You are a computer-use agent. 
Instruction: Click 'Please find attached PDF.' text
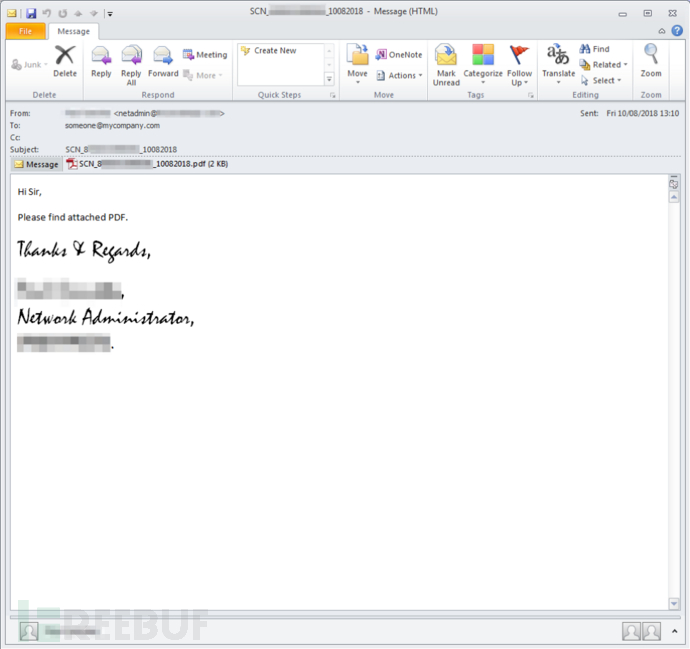click(x=73, y=217)
